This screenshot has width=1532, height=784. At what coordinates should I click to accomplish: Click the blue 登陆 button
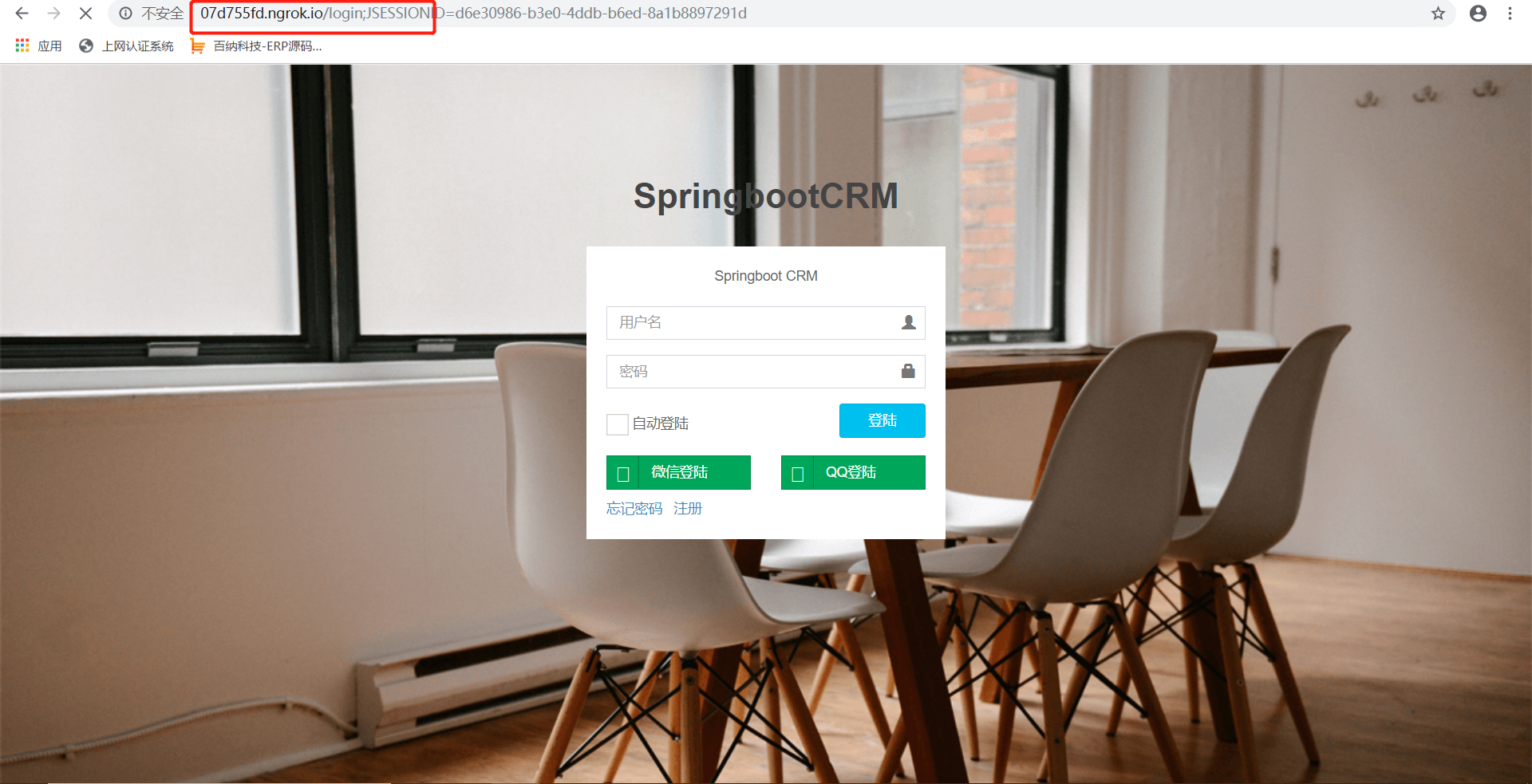click(x=882, y=420)
